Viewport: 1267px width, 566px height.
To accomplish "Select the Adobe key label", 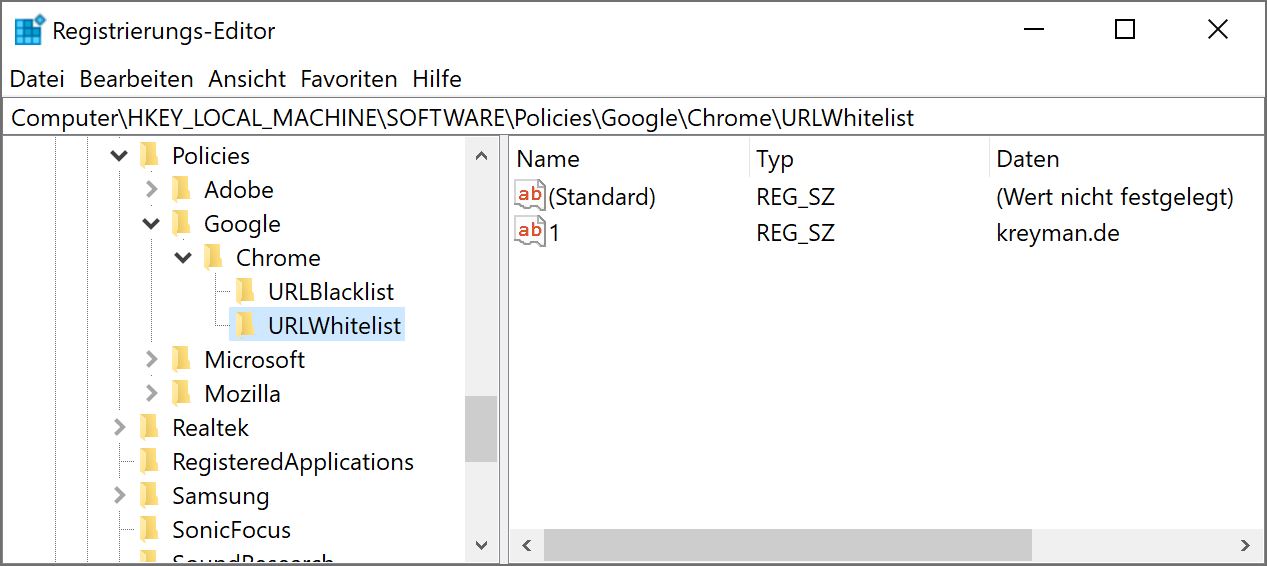I will pyautogui.click(x=239, y=190).
